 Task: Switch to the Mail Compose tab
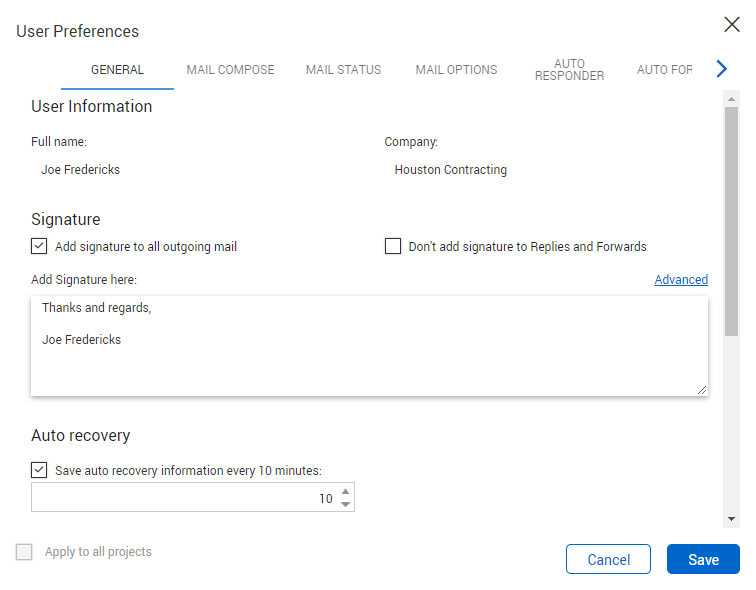click(x=230, y=70)
